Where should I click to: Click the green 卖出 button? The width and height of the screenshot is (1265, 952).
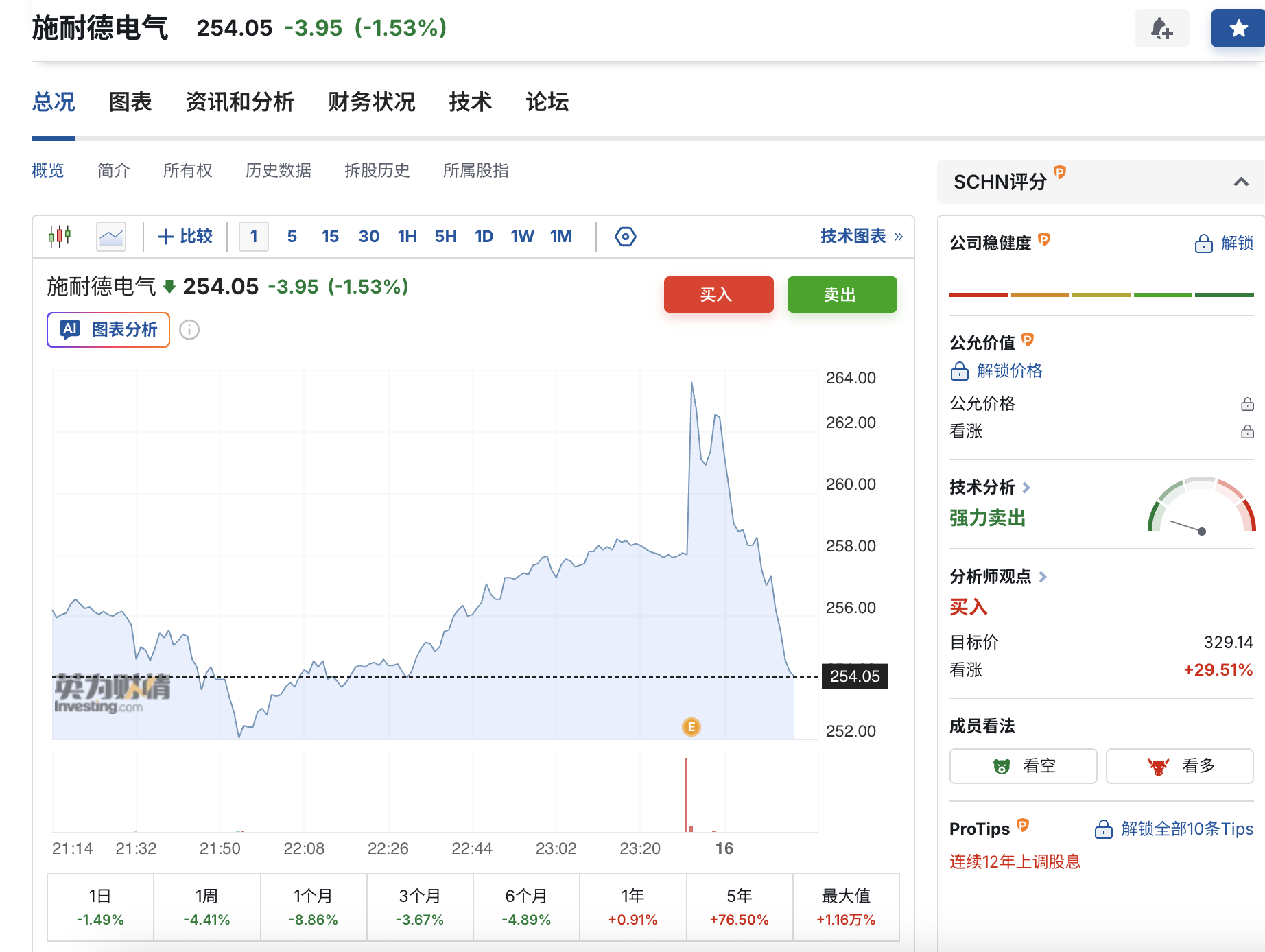pyautogui.click(x=842, y=295)
